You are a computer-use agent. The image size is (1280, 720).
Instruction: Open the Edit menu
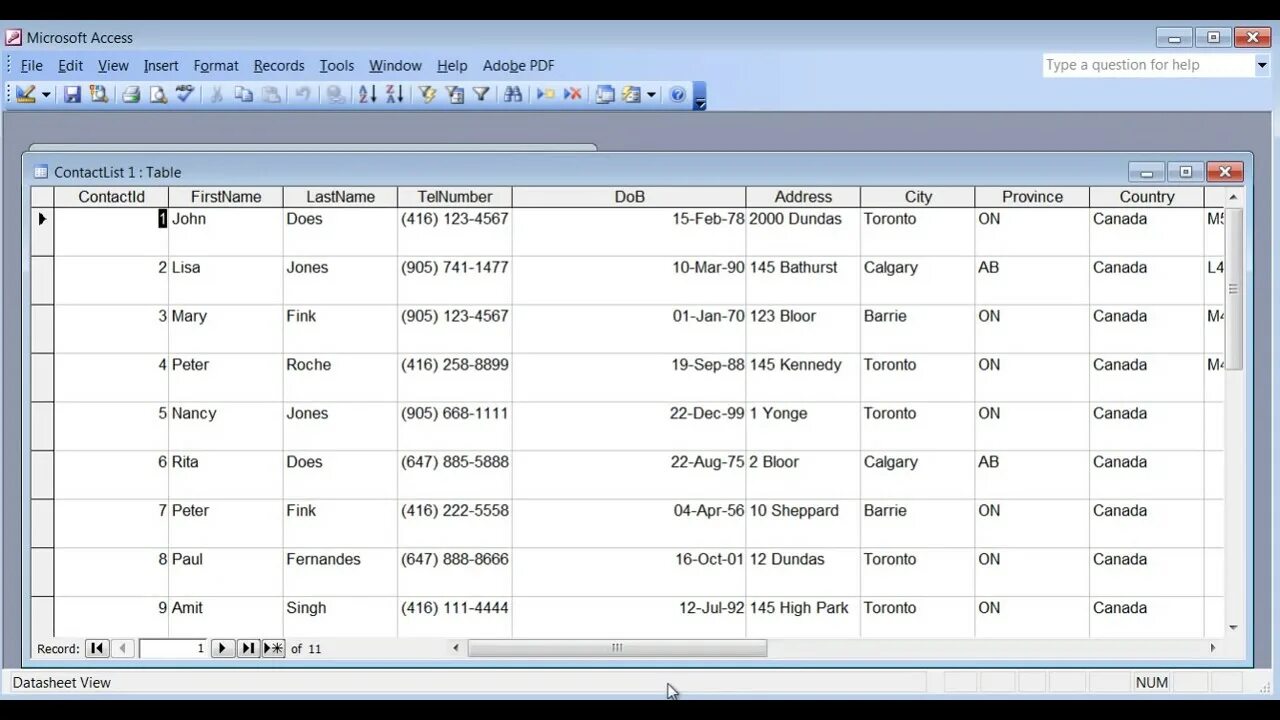(x=70, y=65)
